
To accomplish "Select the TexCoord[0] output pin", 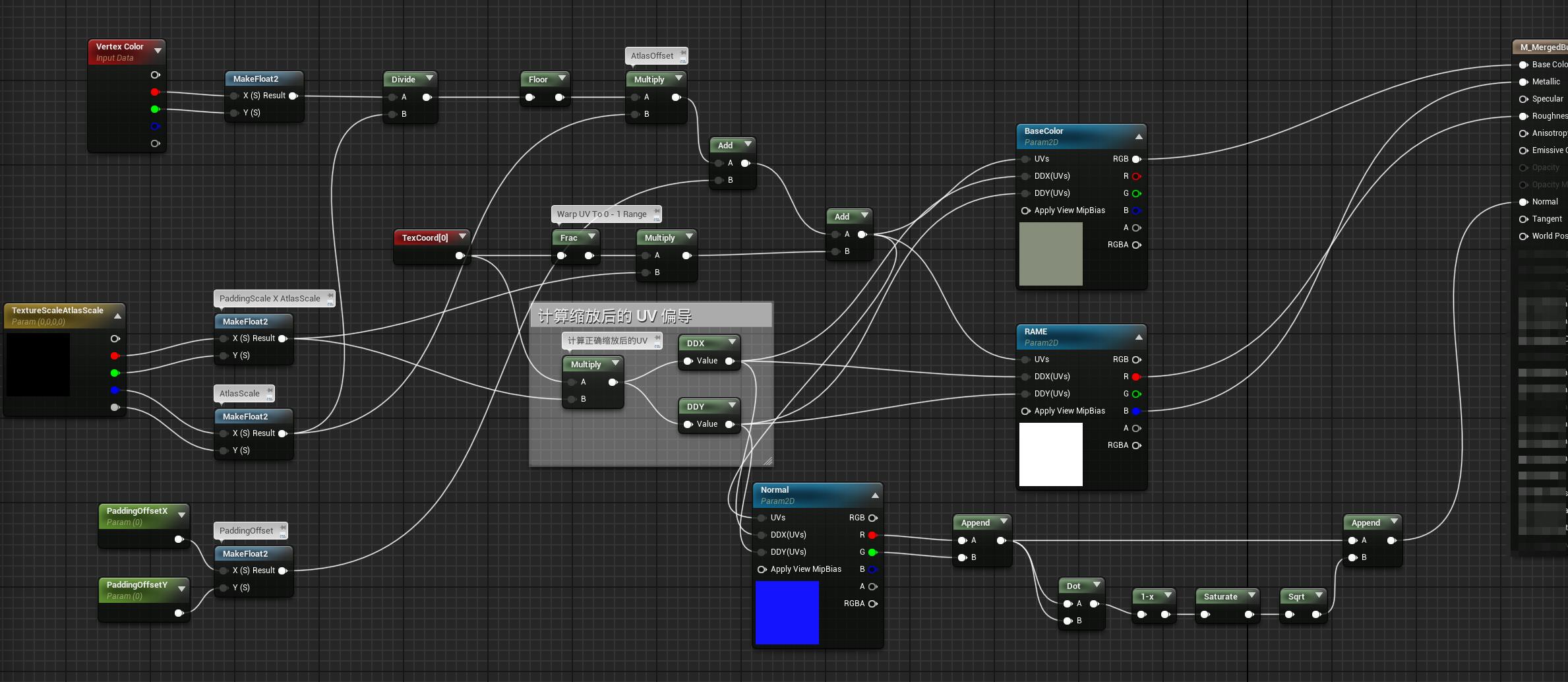I will (x=460, y=256).
